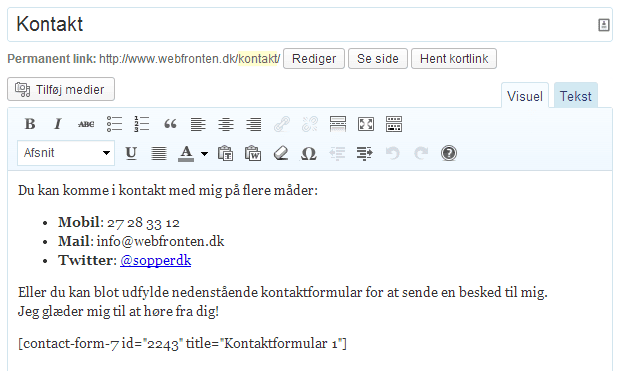Click the Mail info@webfronten.dk line
The height and width of the screenshot is (371, 626).
(141, 241)
